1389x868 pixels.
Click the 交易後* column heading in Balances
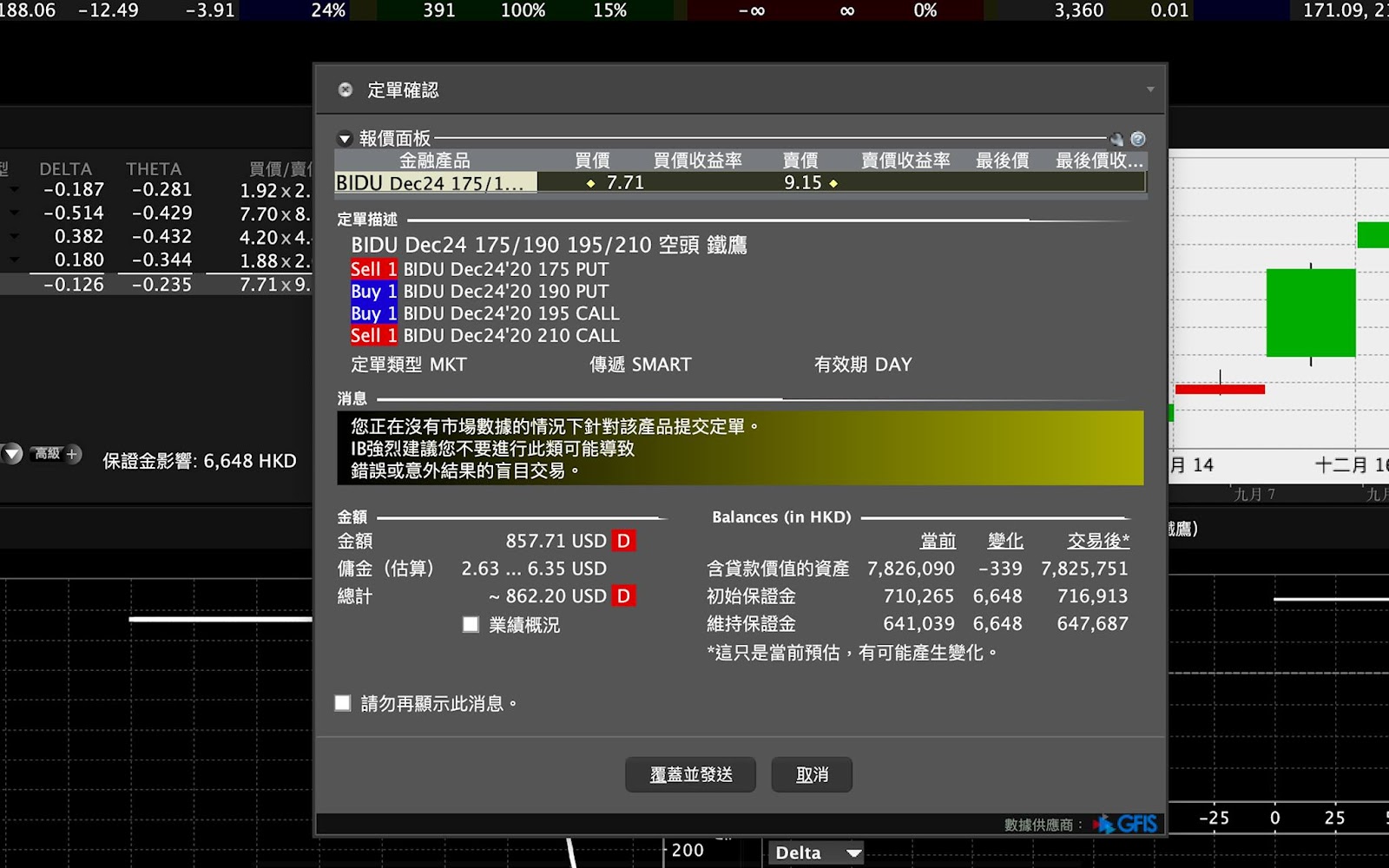[1098, 541]
